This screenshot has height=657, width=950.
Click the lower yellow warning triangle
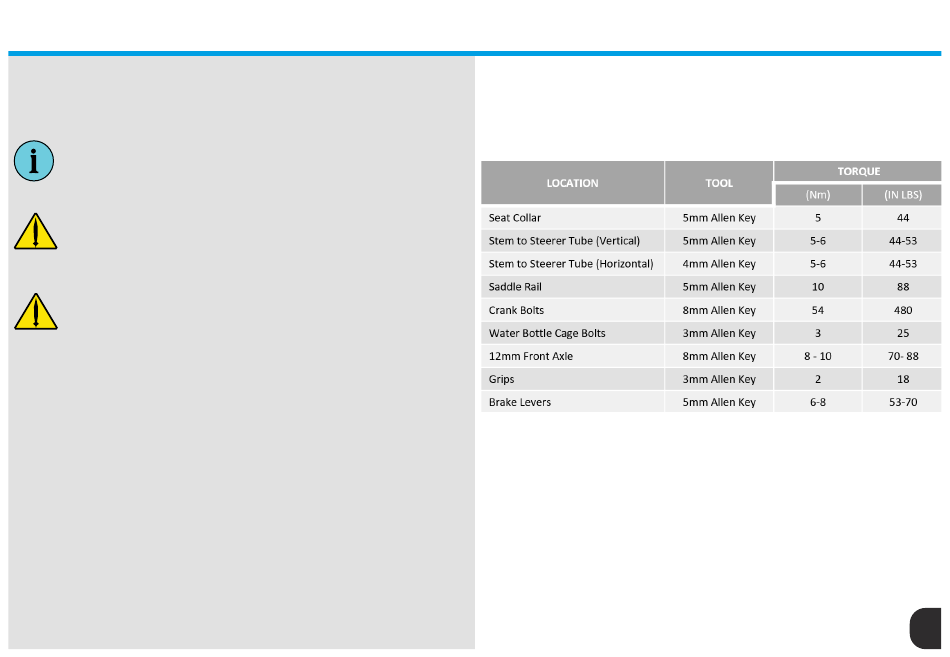(x=36, y=312)
